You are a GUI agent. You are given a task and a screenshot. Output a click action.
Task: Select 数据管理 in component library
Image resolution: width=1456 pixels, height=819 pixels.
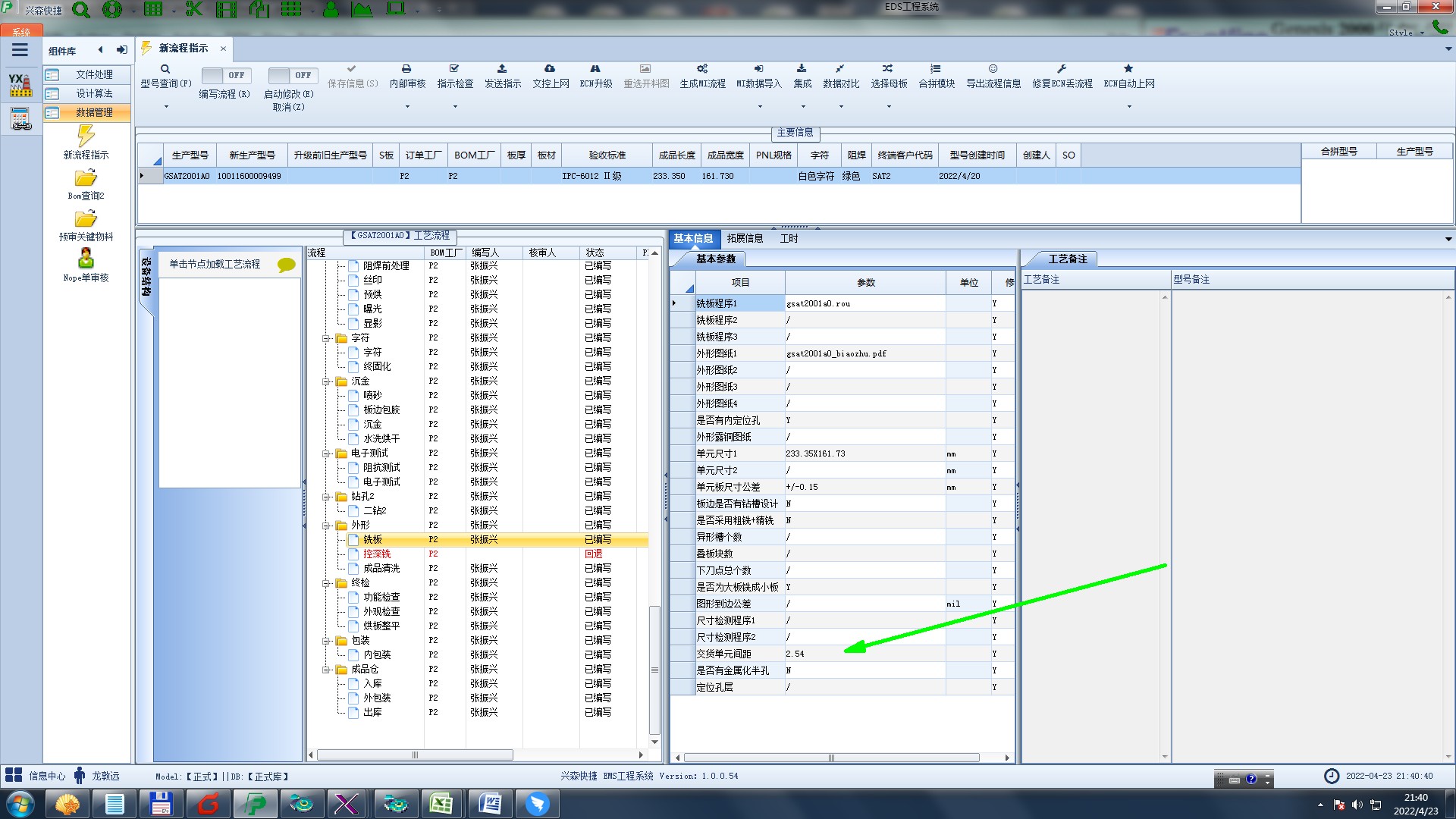94,112
